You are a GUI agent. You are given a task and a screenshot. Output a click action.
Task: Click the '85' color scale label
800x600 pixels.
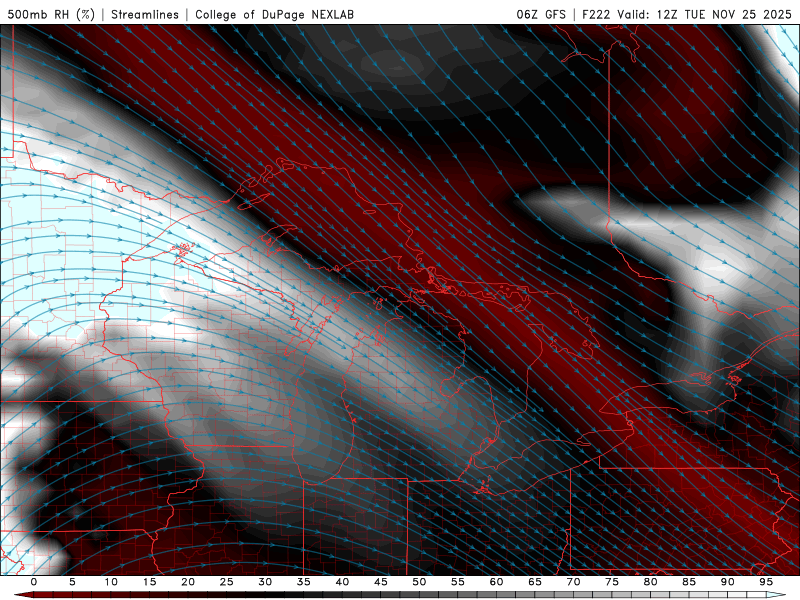tap(689, 582)
